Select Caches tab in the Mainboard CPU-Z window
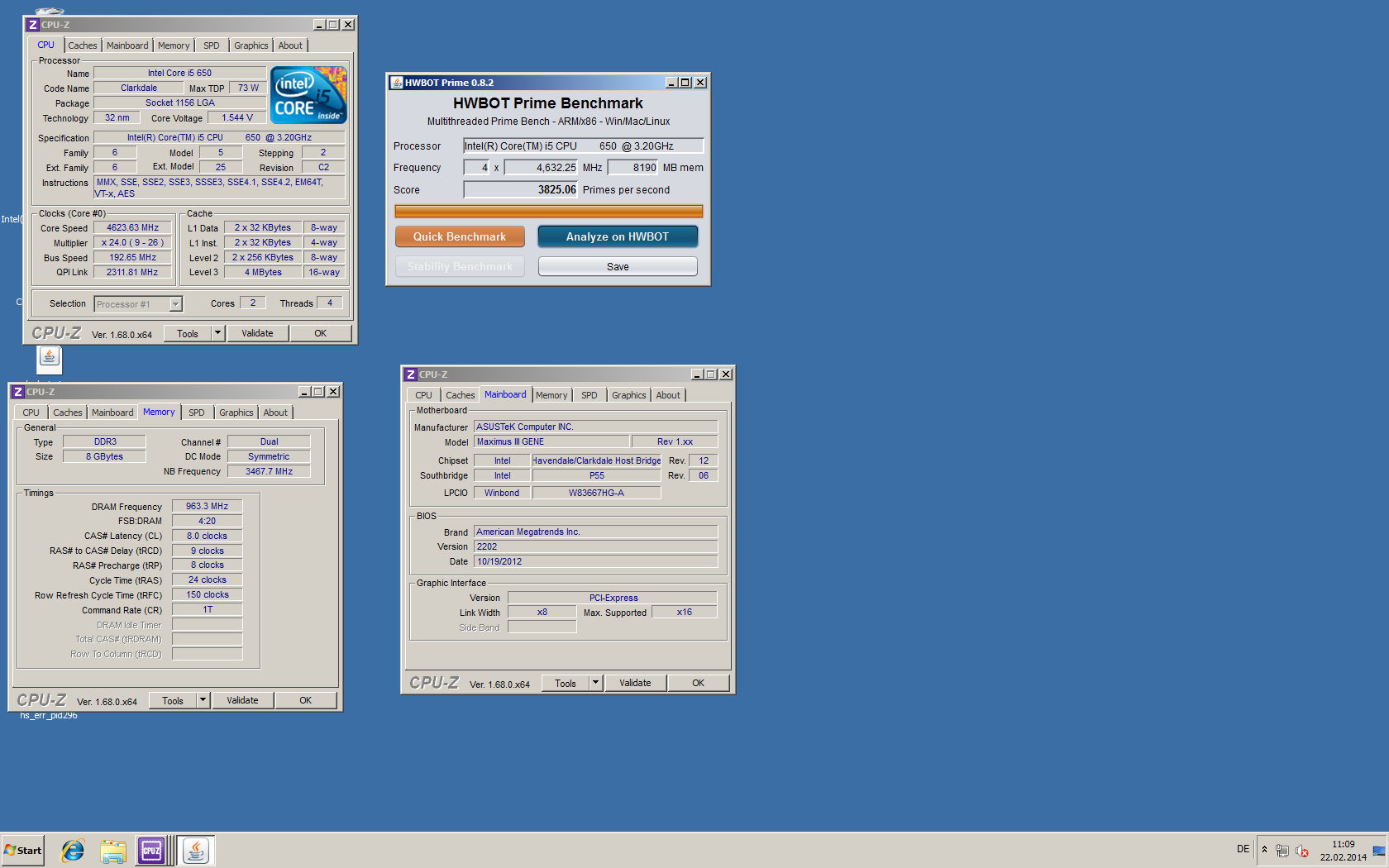The height and width of the screenshot is (868, 1389). click(461, 395)
